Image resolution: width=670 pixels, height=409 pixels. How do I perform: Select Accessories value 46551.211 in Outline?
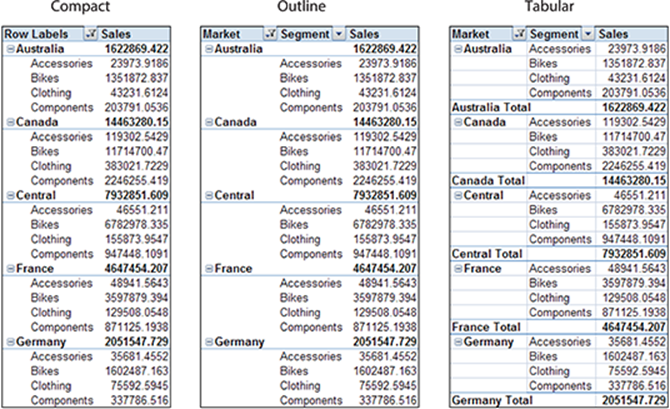[x=391, y=210]
